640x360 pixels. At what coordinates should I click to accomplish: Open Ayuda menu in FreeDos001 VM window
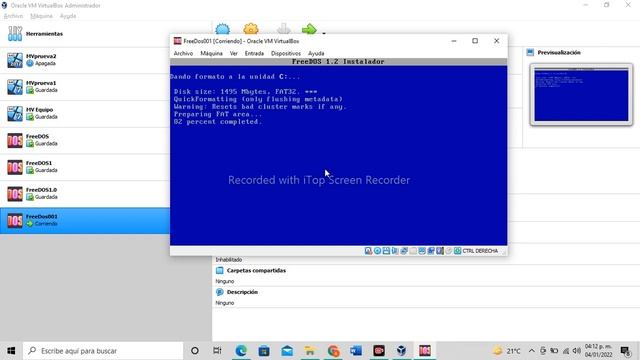pyautogui.click(x=316, y=53)
